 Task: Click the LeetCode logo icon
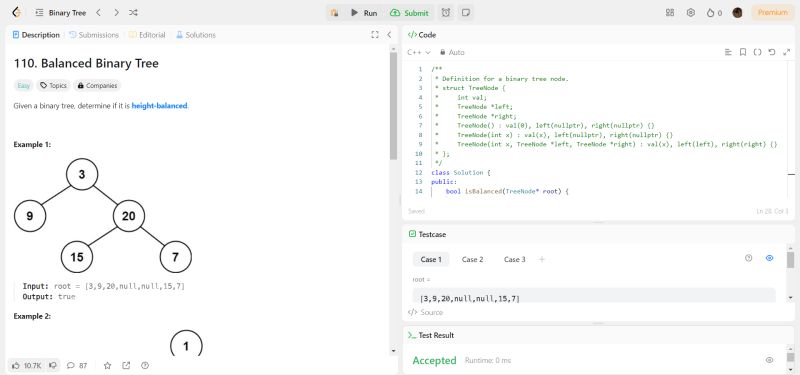click(16, 13)
